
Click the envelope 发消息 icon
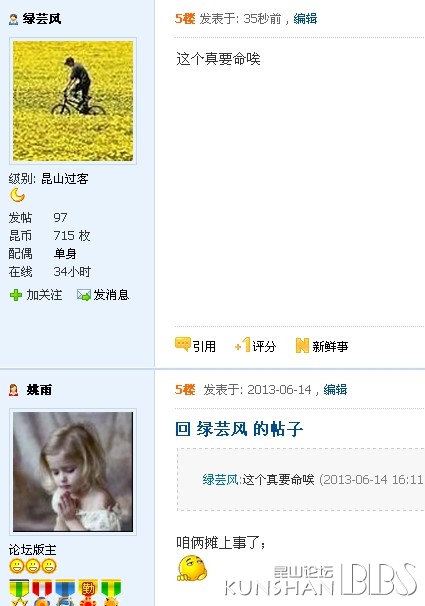pos(83,295)
